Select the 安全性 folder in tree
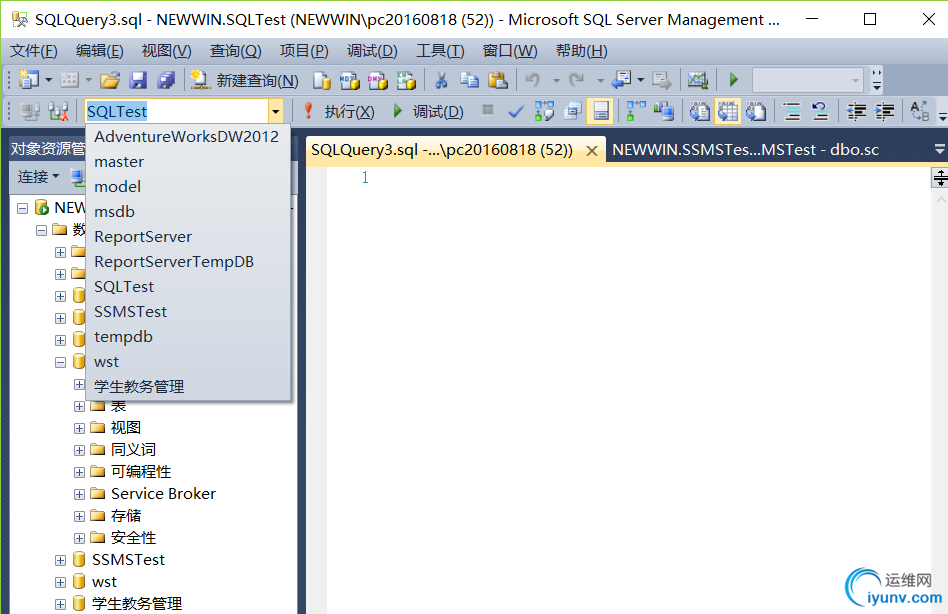Screen dimensions: 948x614 click(133, 538)
